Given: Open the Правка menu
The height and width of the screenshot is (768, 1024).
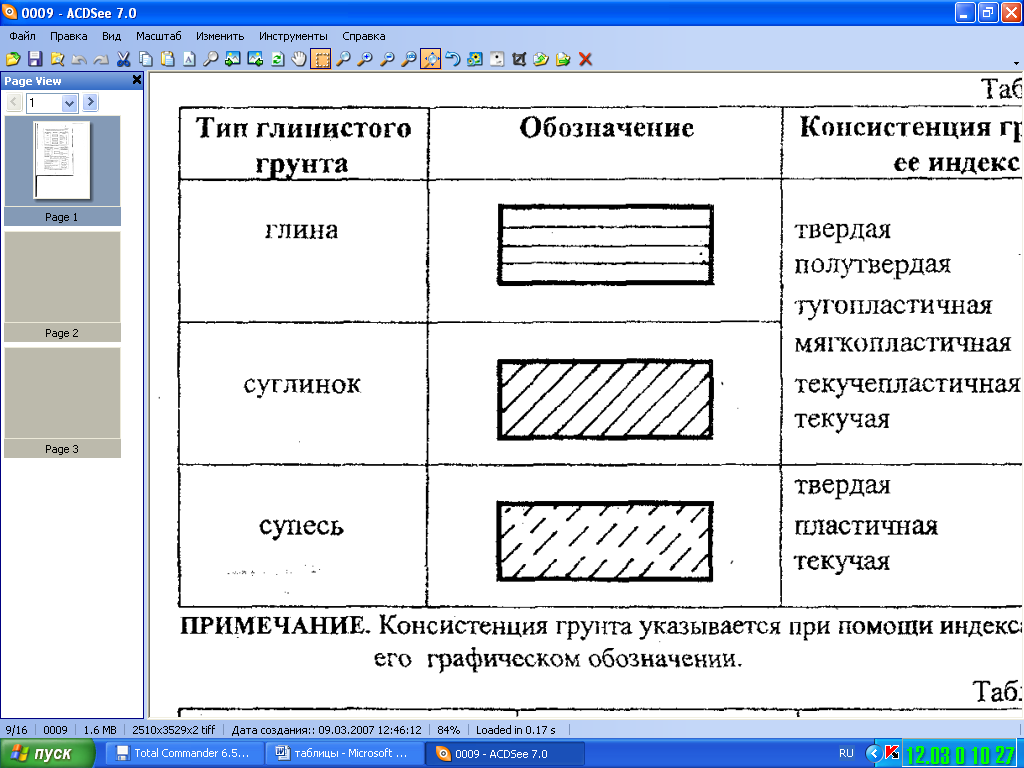Looking at the screenshot, I should [x=69, y=36].
